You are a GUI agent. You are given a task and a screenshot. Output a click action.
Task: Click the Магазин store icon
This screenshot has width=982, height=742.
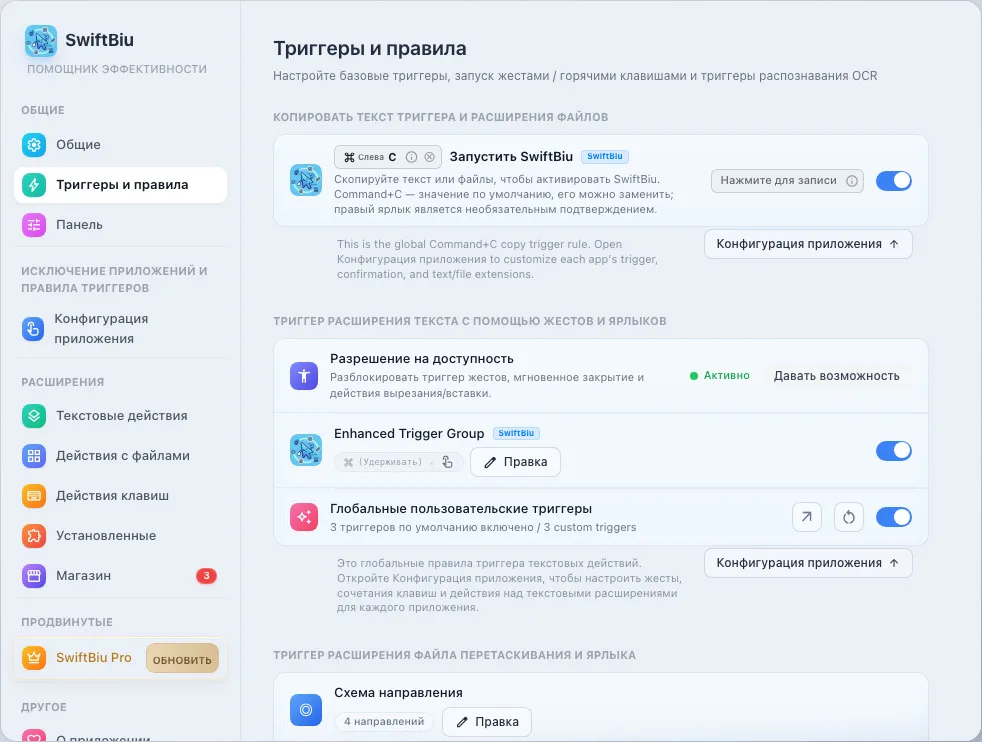click(34, 576)
